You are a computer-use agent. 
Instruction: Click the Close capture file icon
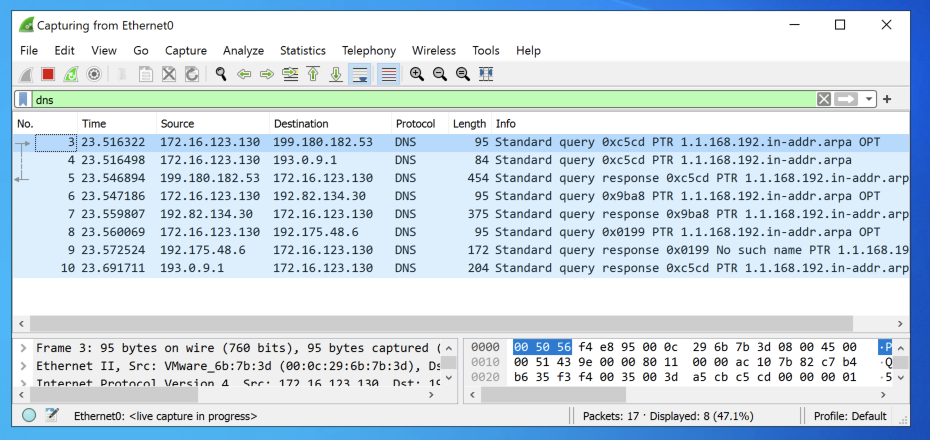pyautogui.click(x=169, y=74)
